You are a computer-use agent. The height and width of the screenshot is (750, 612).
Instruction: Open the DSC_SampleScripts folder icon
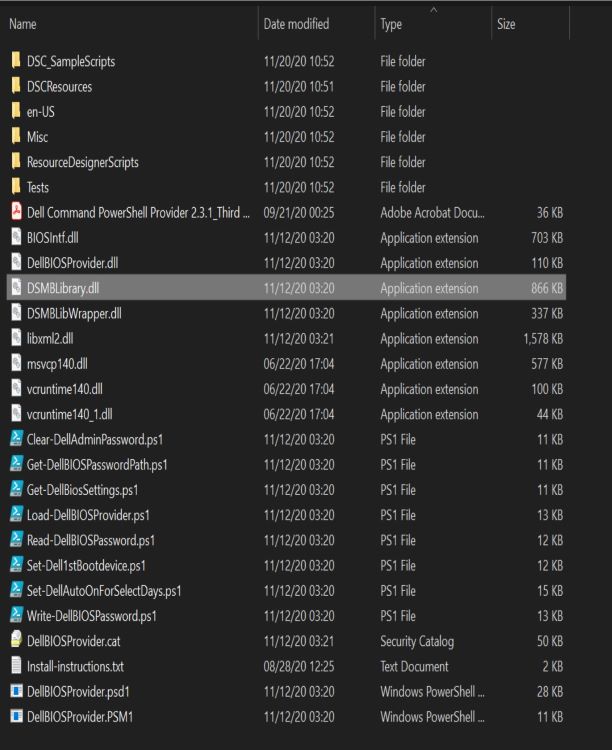point(16,61)
